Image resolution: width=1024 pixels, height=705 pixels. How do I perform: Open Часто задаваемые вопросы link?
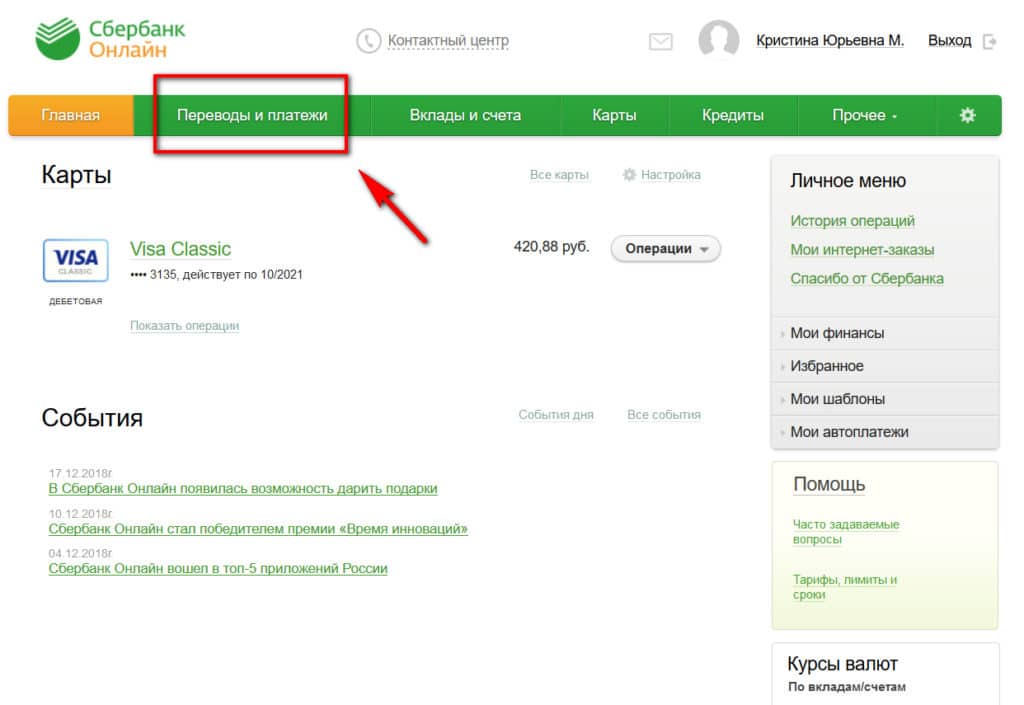pos(846,532)
